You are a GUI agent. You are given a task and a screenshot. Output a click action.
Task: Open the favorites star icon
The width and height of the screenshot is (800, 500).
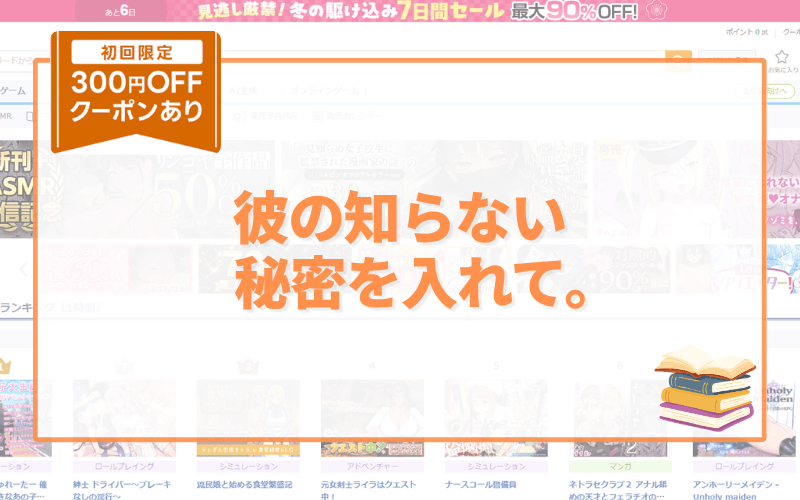click(782, 56)
